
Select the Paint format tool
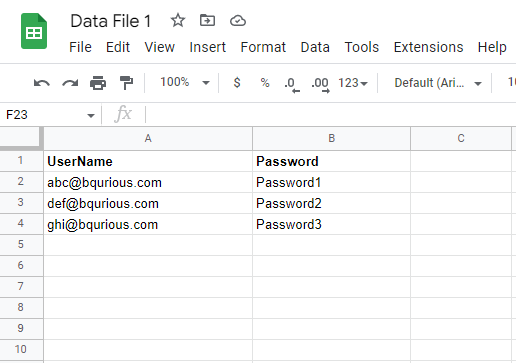pyautogui.click(x=126, y=83)
